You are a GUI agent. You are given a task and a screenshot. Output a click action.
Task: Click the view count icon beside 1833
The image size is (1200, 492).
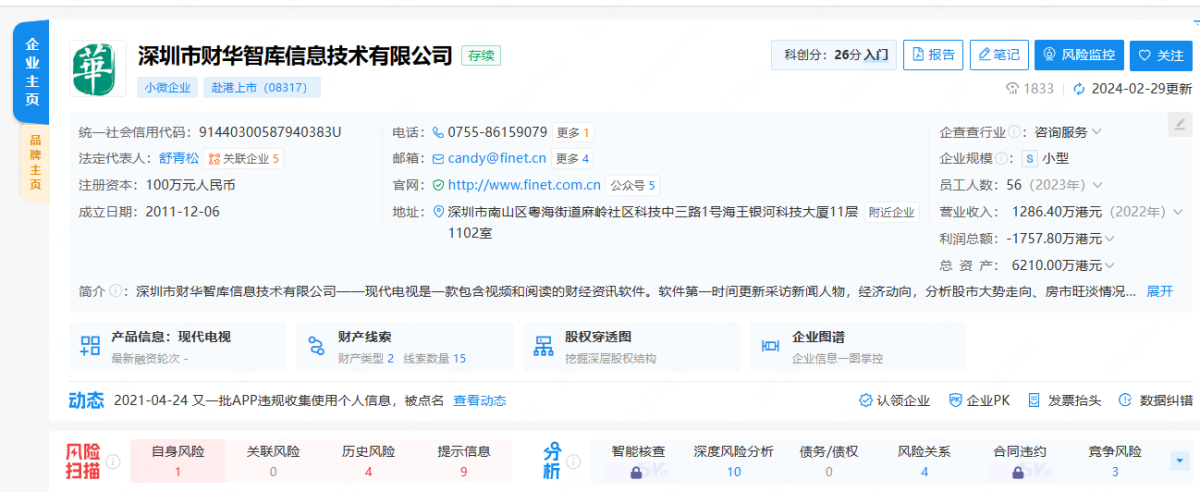click(1011, 88)
